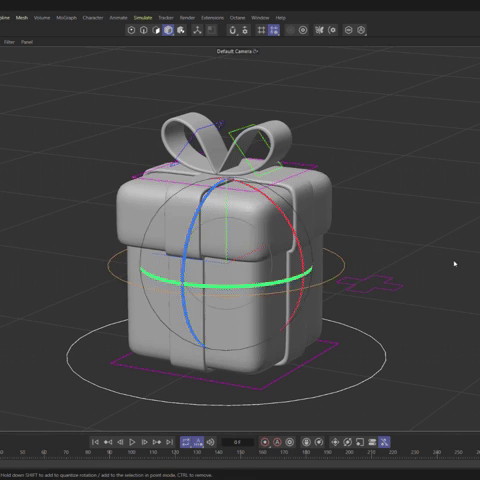
Task: Open the Extensions menu
Action: click(x=212, y=18)
